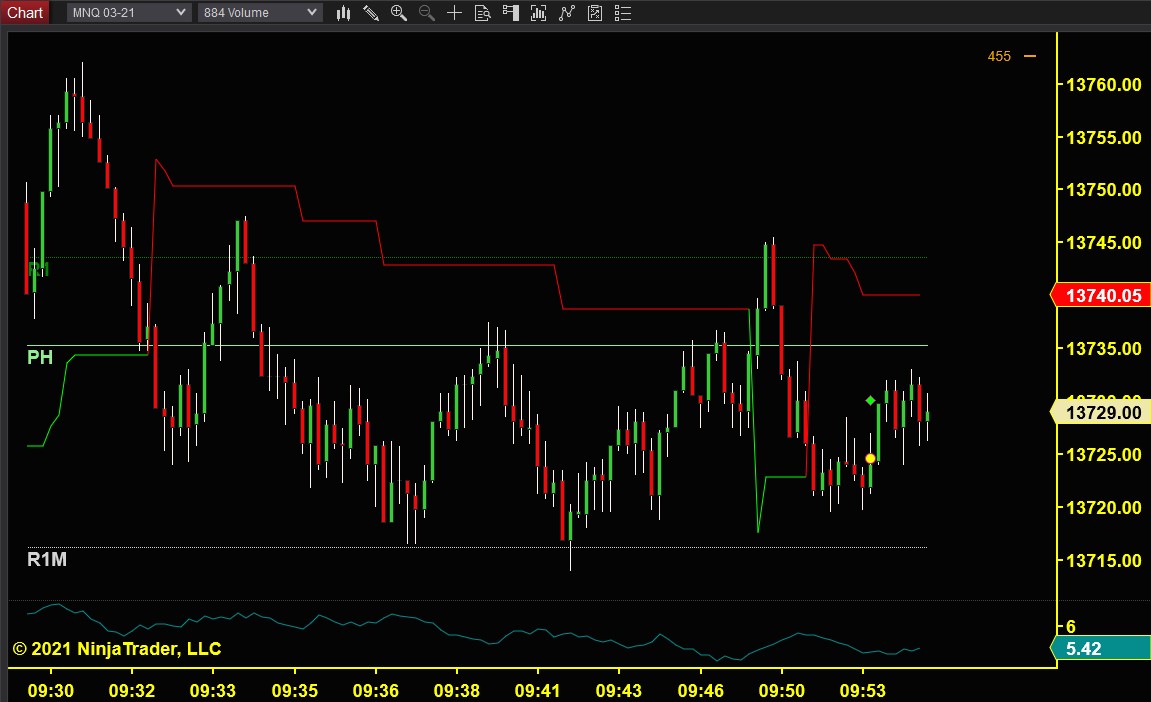
Task: Click the 5.42 indicator value label
Action: [1100, 648]
